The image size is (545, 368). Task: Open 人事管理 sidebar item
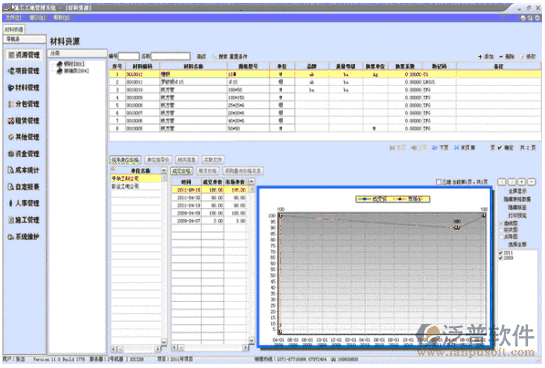pos(24,203)
